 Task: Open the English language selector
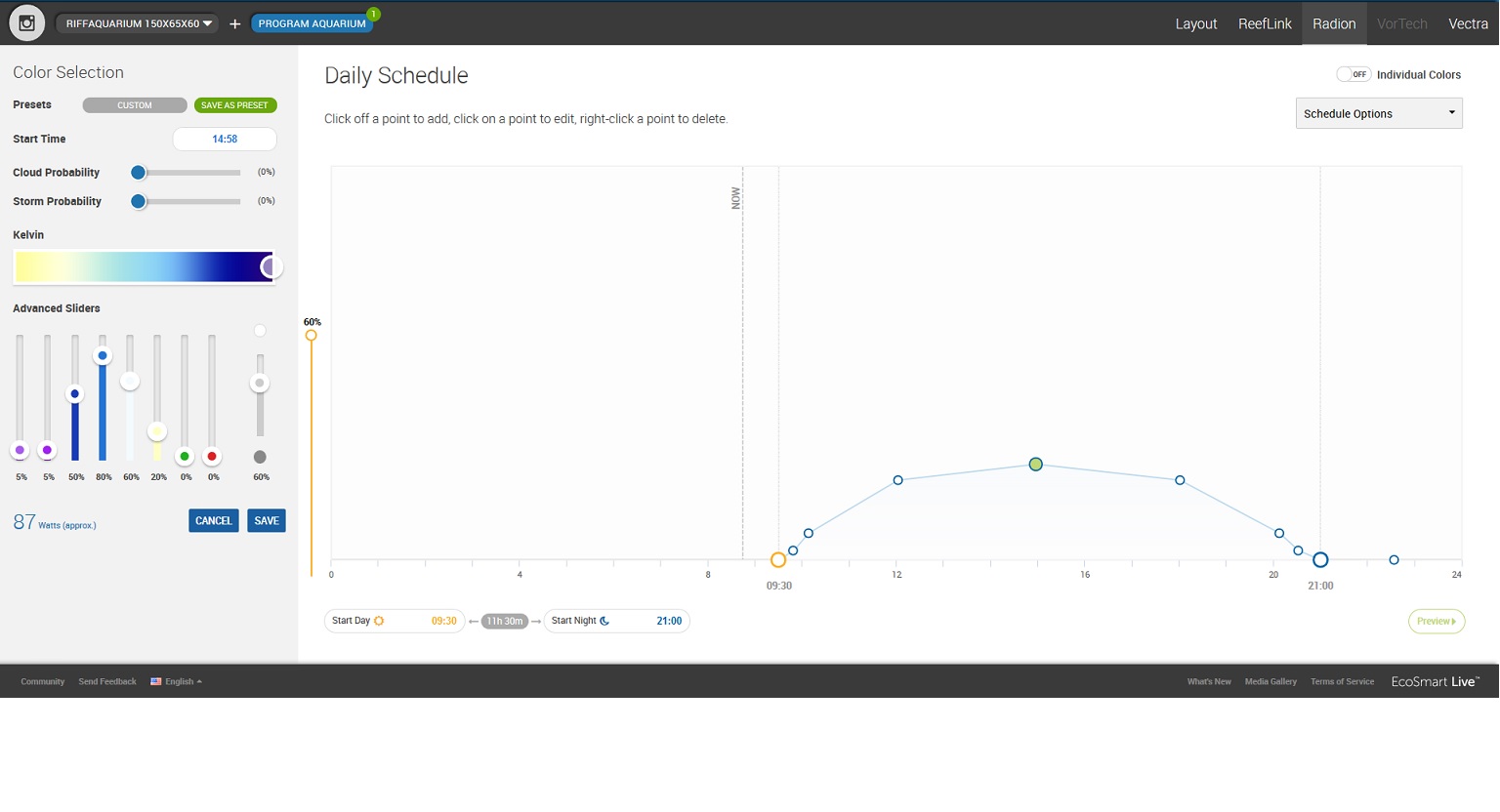[177, 681]
